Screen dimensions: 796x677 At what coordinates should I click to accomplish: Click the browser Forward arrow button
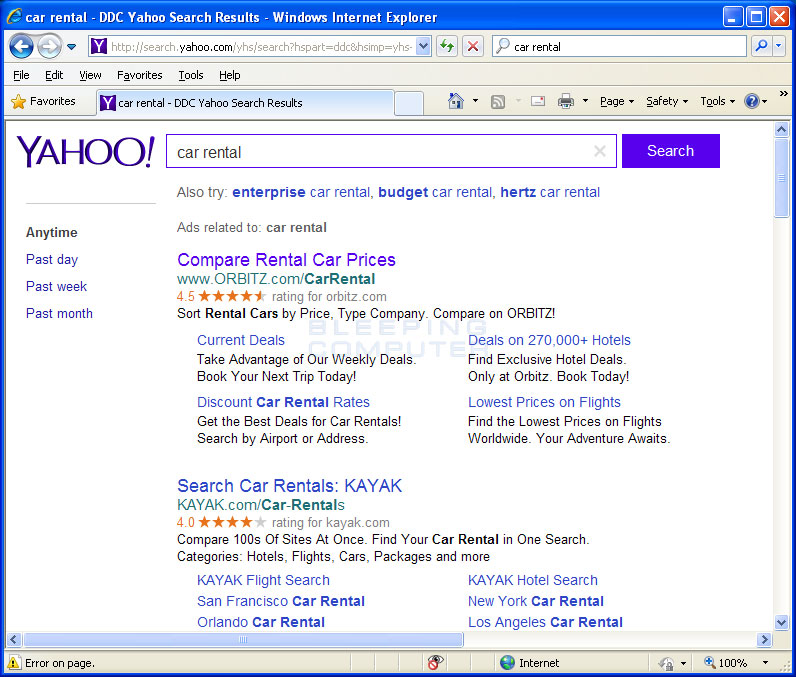click(50, 47)
